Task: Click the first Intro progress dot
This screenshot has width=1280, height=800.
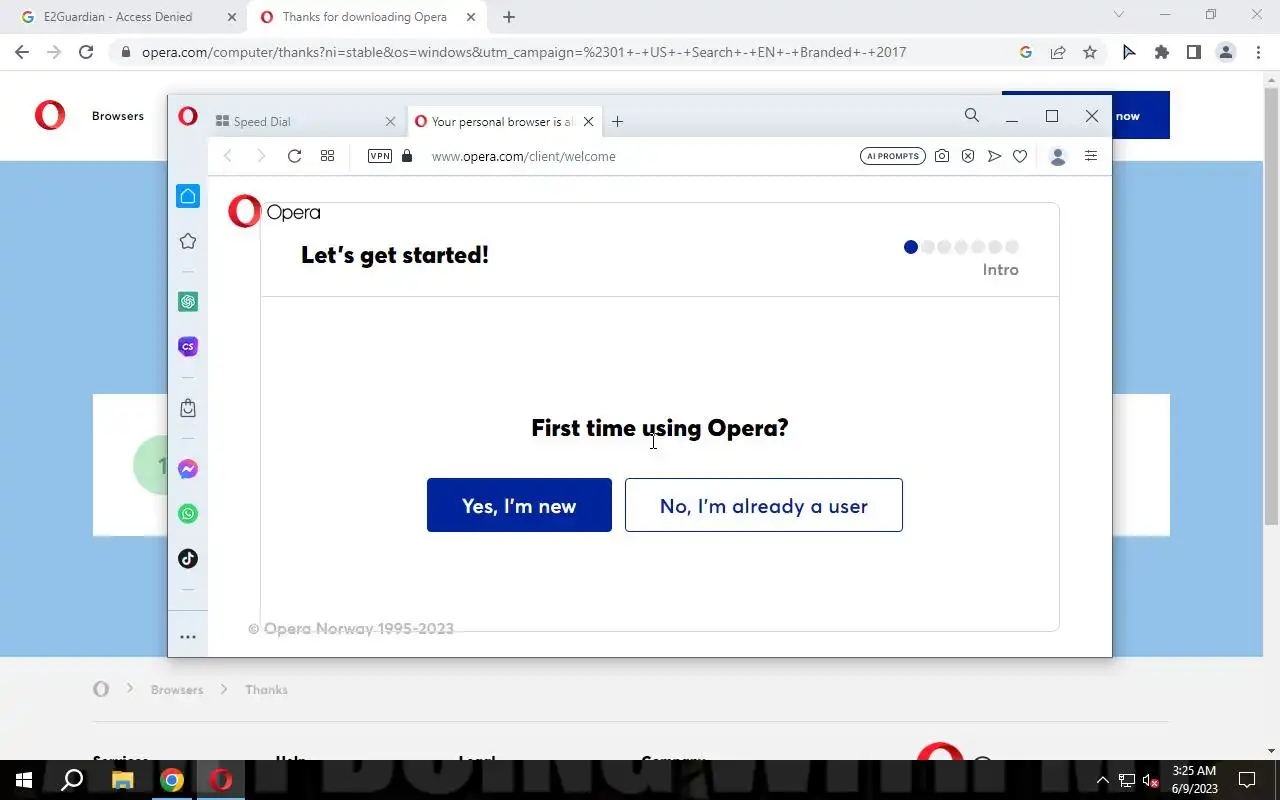Action: (910, 247)
